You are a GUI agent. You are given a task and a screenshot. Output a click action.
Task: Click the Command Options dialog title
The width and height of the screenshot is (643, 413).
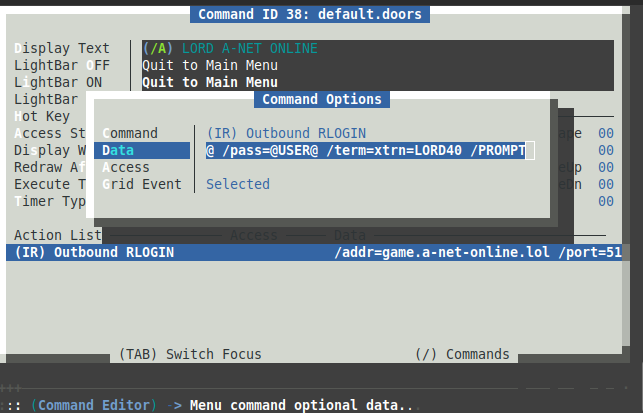322,99
